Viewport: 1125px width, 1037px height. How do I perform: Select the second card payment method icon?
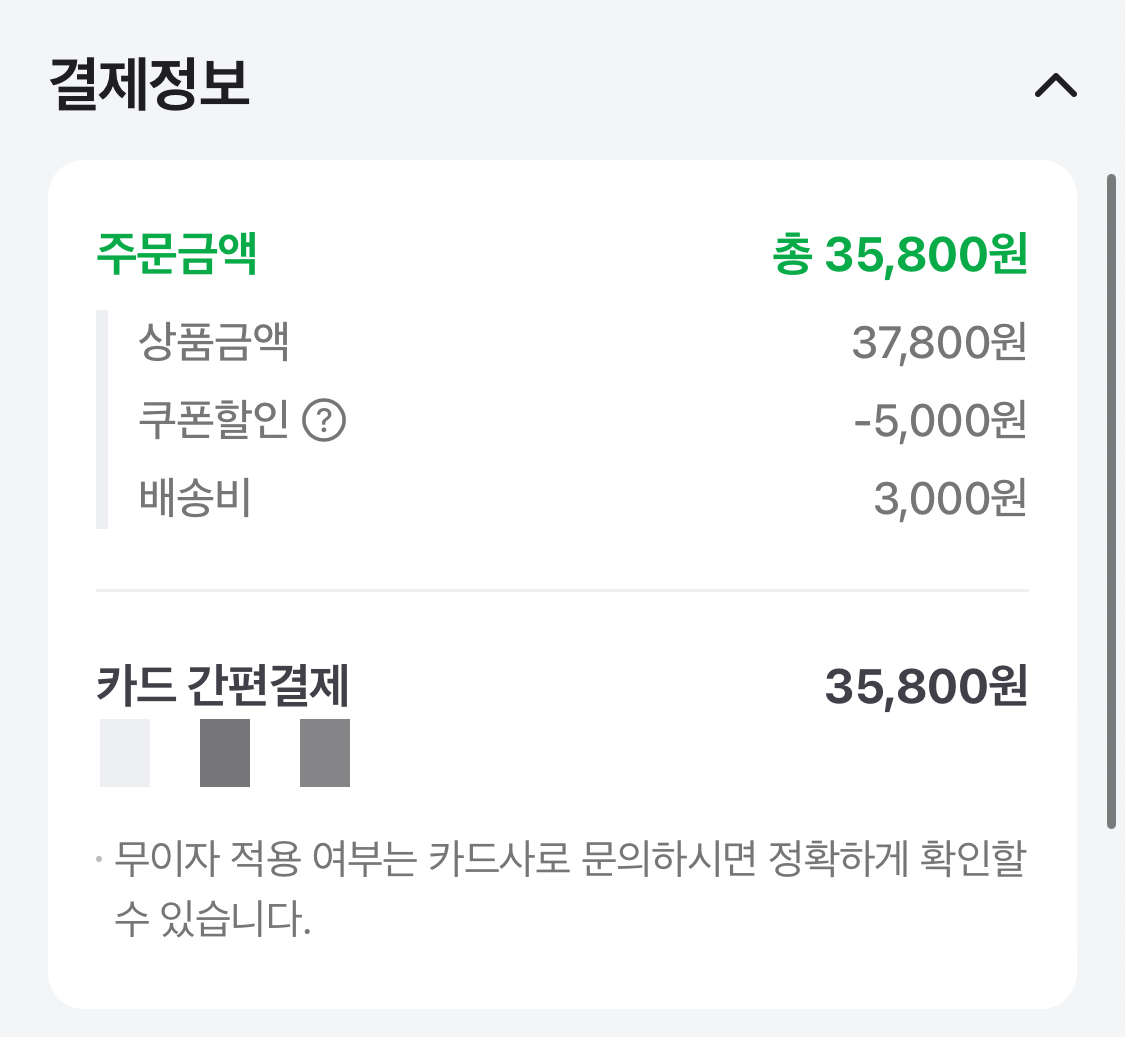[224, 753]
